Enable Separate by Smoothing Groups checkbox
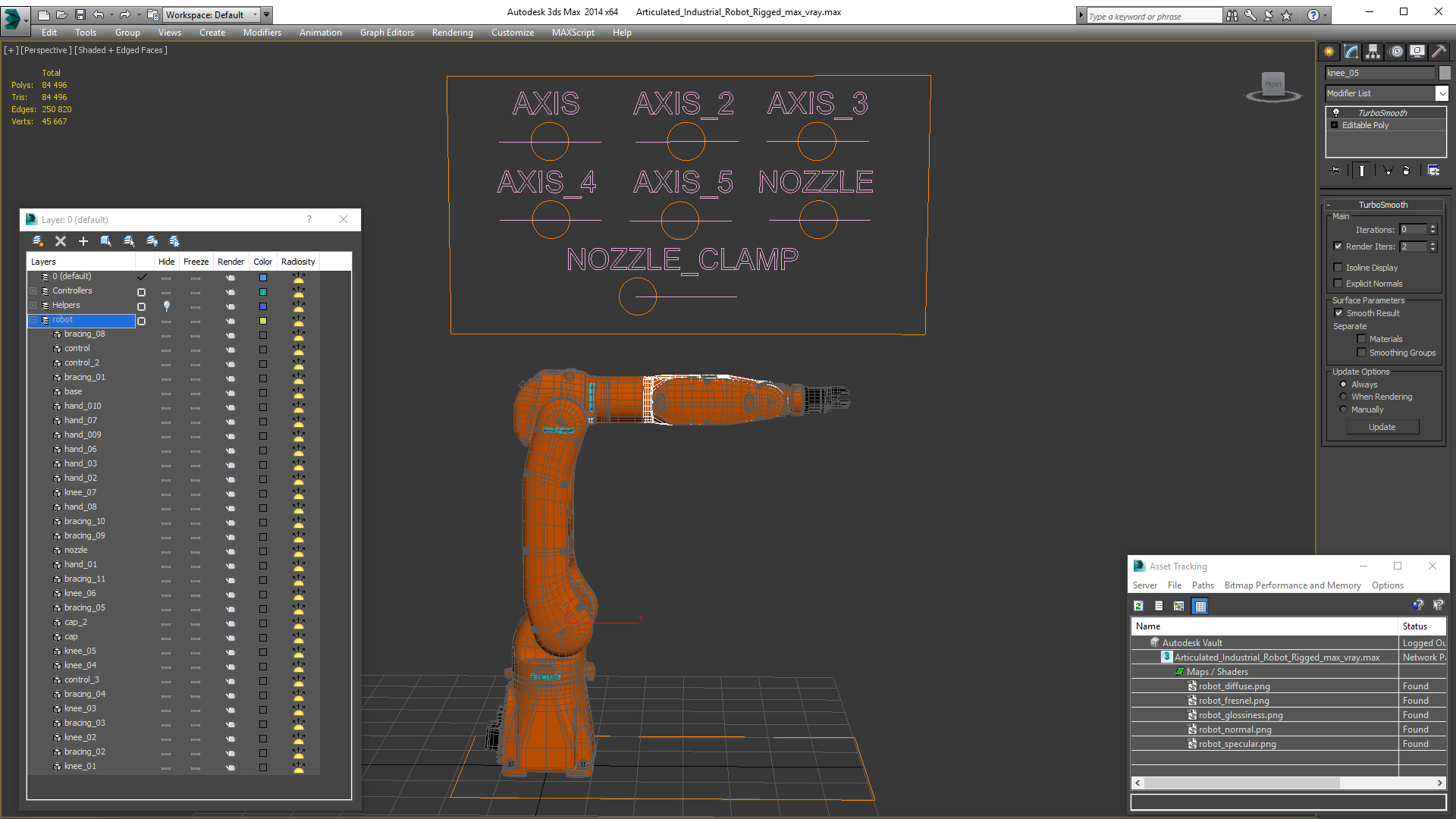 (x=1361, y=353)
